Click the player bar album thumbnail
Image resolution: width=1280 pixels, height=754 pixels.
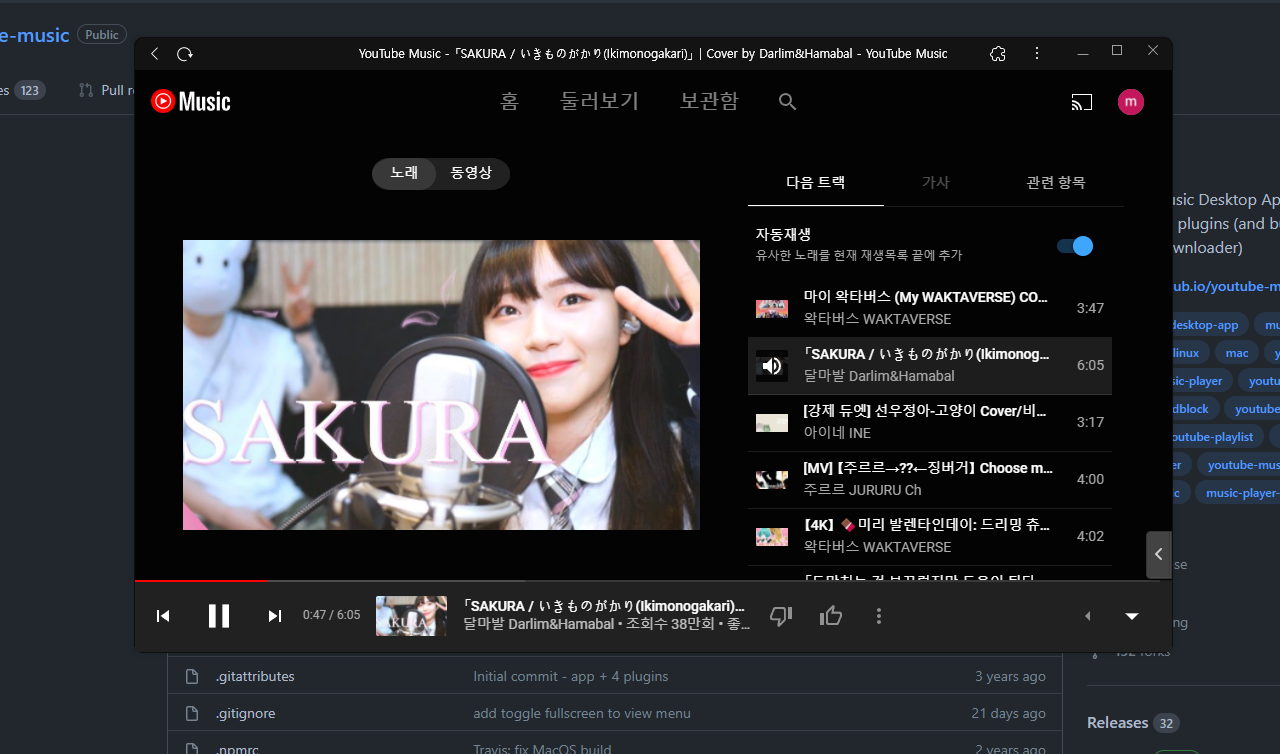point(411,616)
